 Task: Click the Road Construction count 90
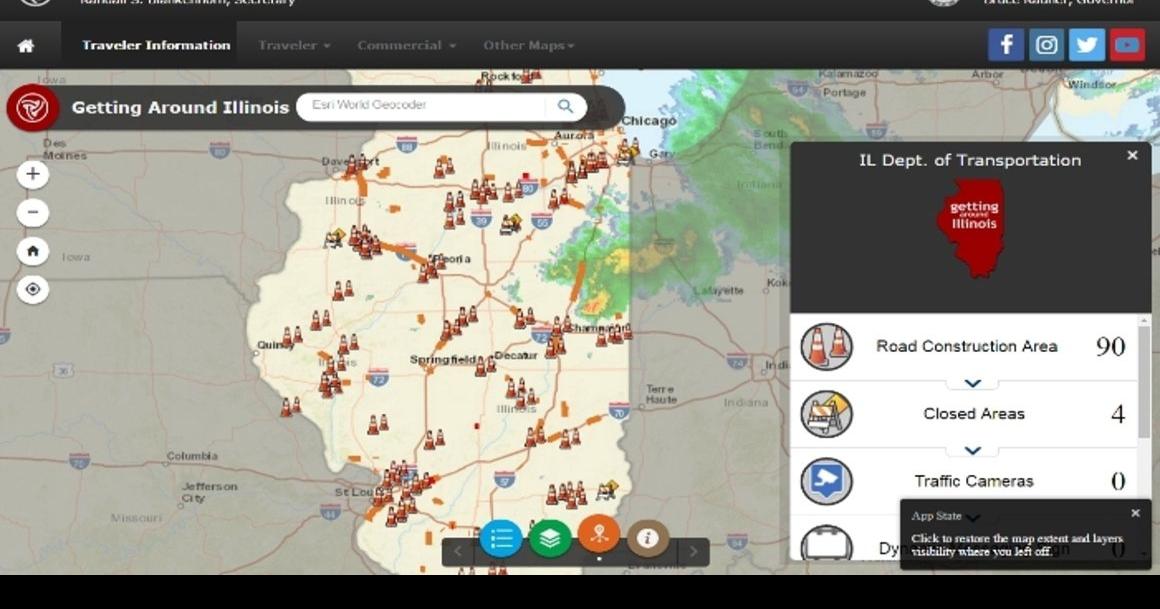(x=1110, y=346)
